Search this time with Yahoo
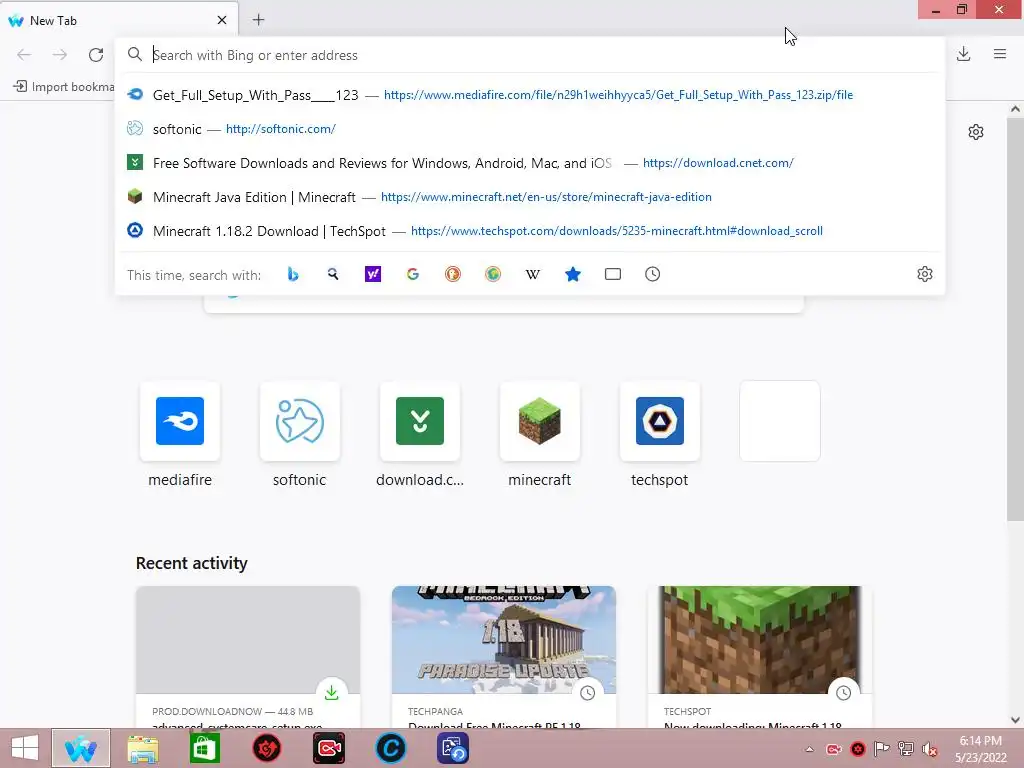The width and height of the screenshot is (1024, 768). [373, 274]
